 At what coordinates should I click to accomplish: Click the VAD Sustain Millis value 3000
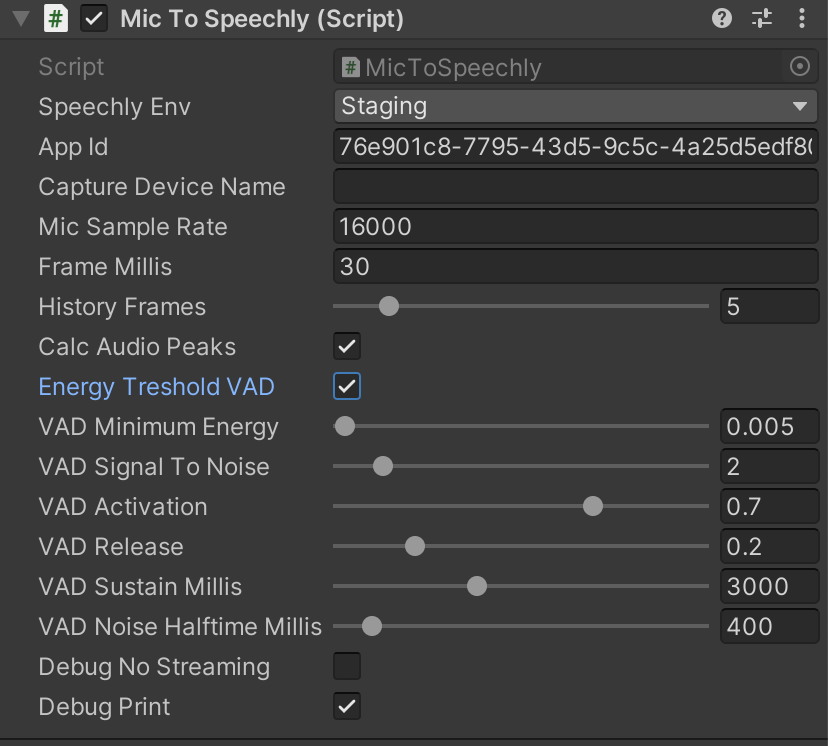(769, 586)
